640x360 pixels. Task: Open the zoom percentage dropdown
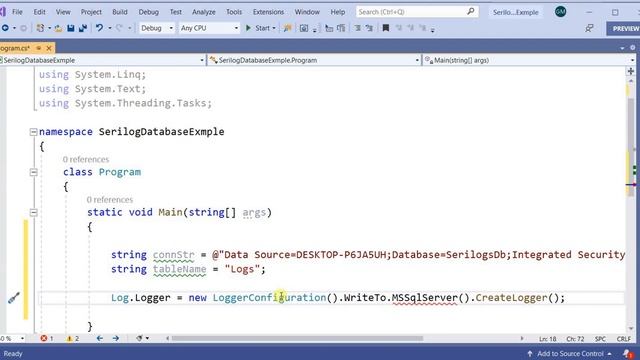pyautogui.click(x=22, y=338)
